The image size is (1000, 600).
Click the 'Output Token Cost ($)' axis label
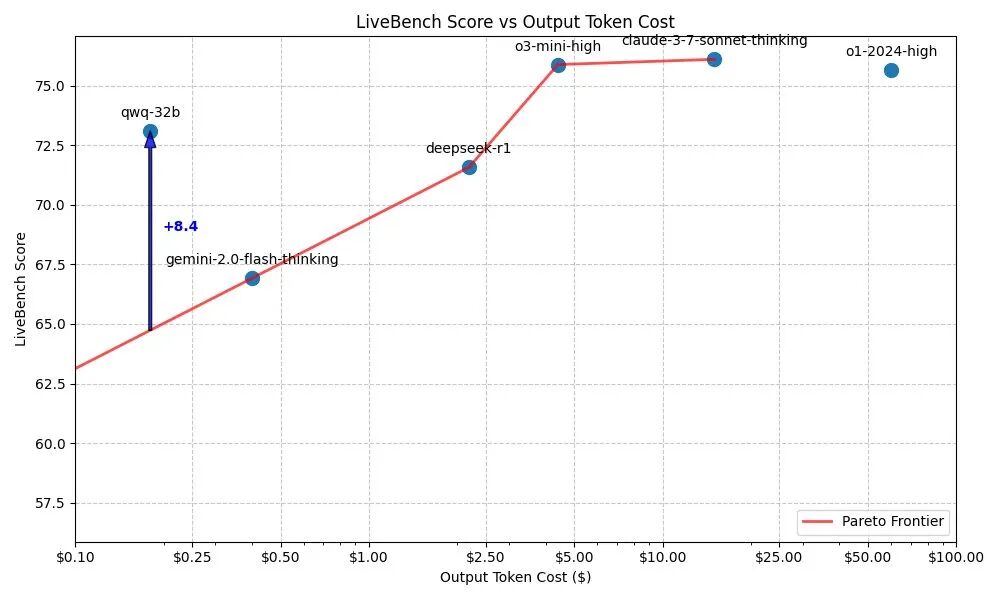515,577
